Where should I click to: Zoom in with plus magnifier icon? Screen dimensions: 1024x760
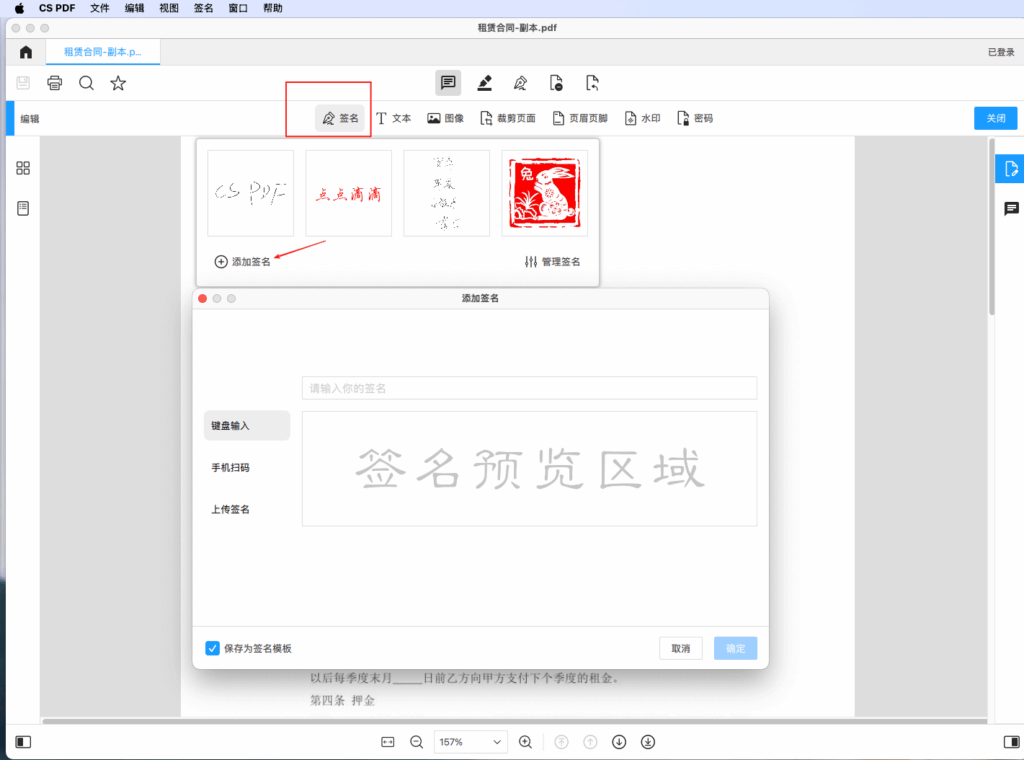pyautogui.click(x=526, y=742)
